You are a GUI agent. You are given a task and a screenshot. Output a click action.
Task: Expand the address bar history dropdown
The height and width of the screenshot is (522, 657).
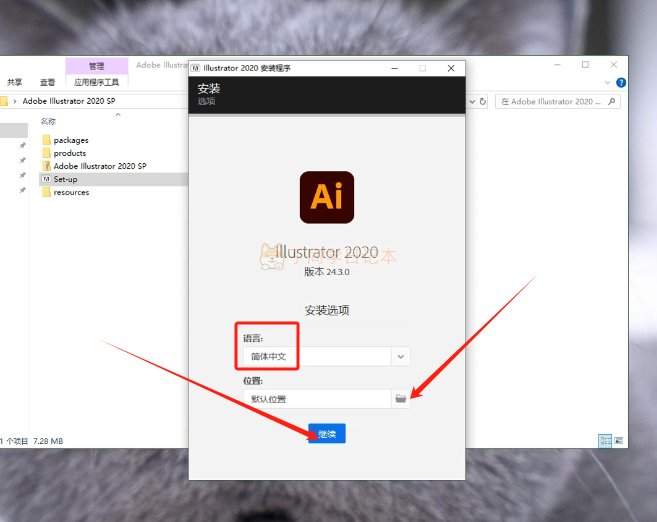tap(472, 101)
